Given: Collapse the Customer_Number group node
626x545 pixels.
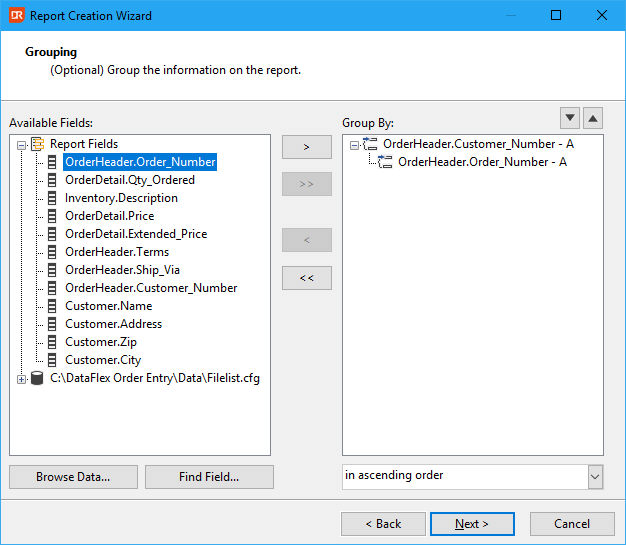Looking at the screenshot, I should click(x=354, y=145).
